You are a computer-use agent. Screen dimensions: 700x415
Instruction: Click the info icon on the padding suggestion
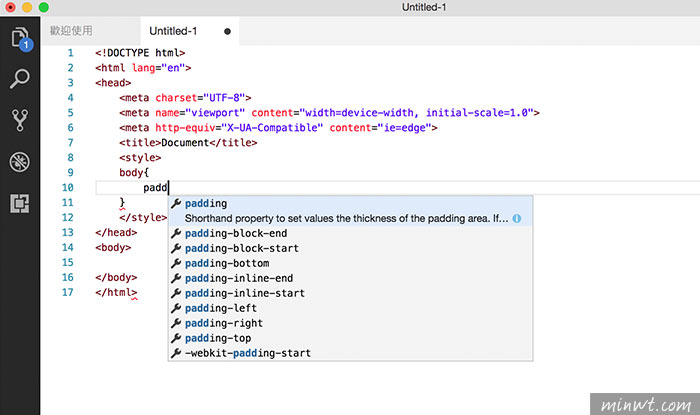click(517, 219)
